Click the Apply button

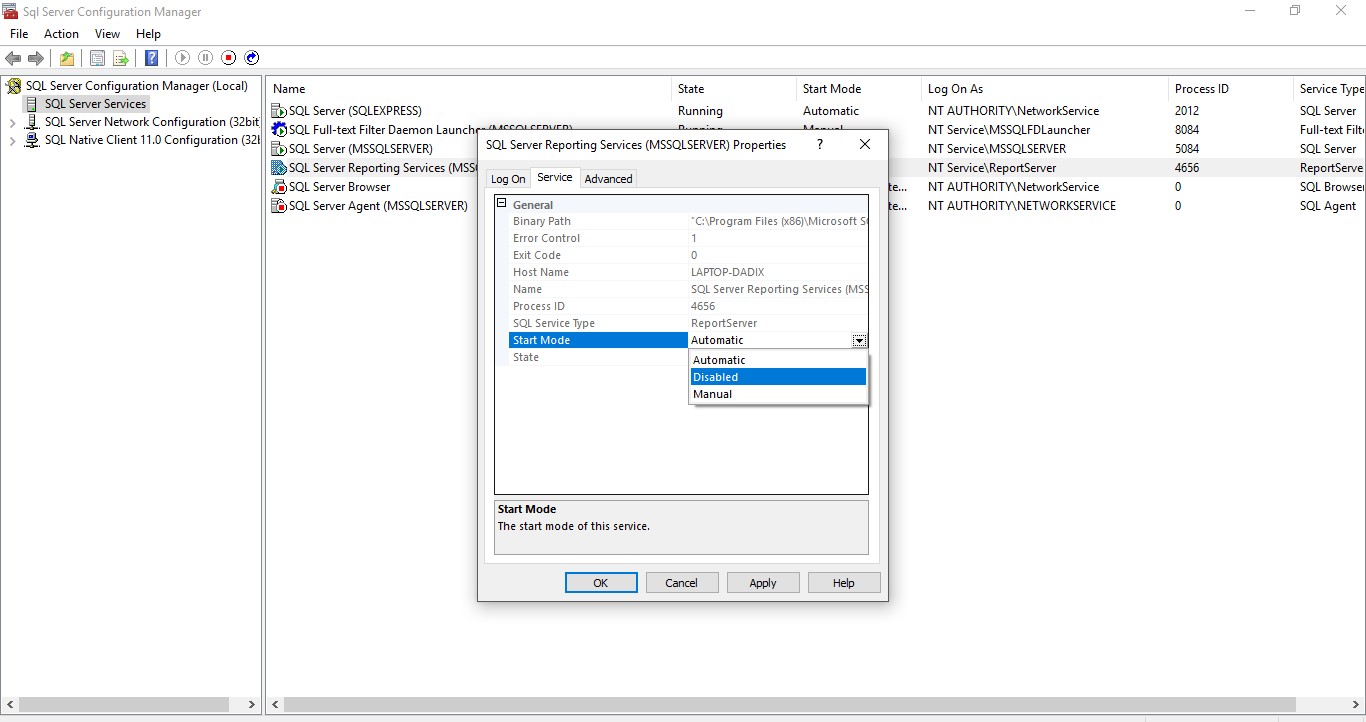pos(763,583)
